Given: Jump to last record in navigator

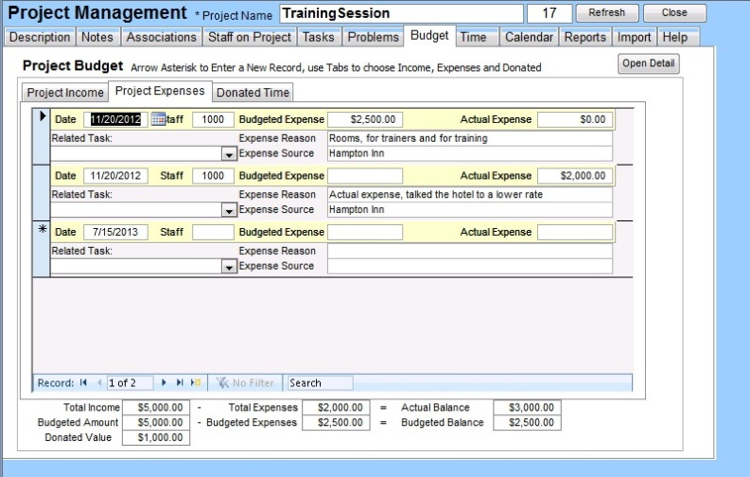Looking at the screenshot, I should (180, 383).
